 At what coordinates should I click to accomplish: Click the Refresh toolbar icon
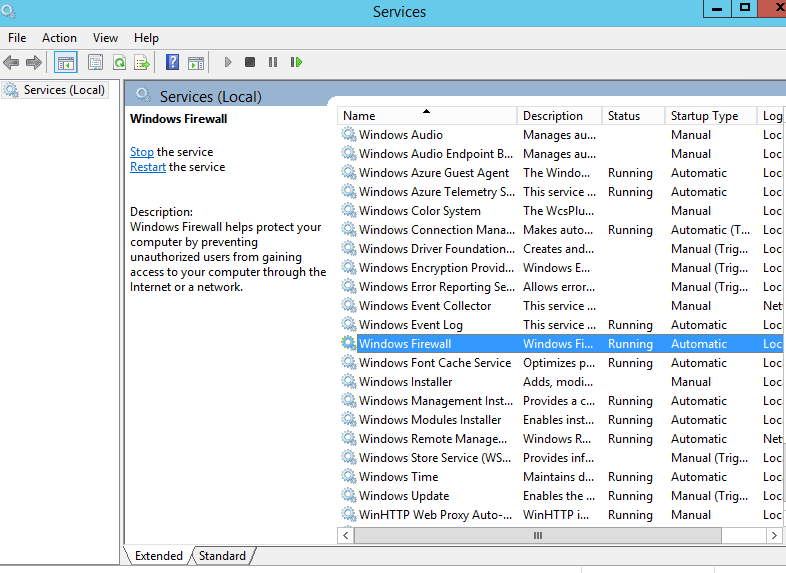119,62
